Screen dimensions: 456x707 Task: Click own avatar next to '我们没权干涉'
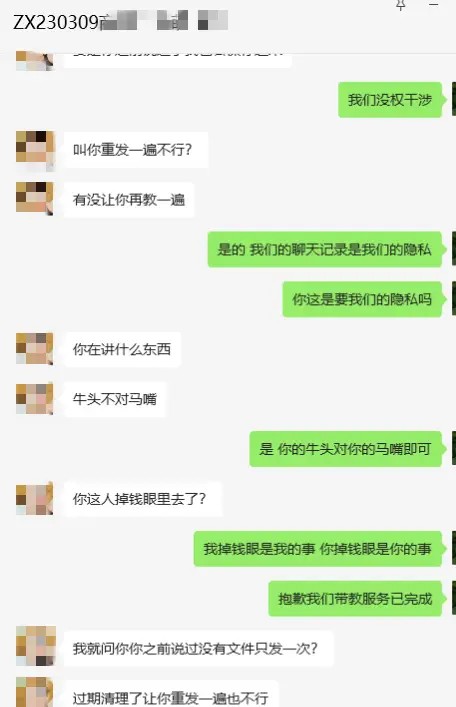click(454, 99)
